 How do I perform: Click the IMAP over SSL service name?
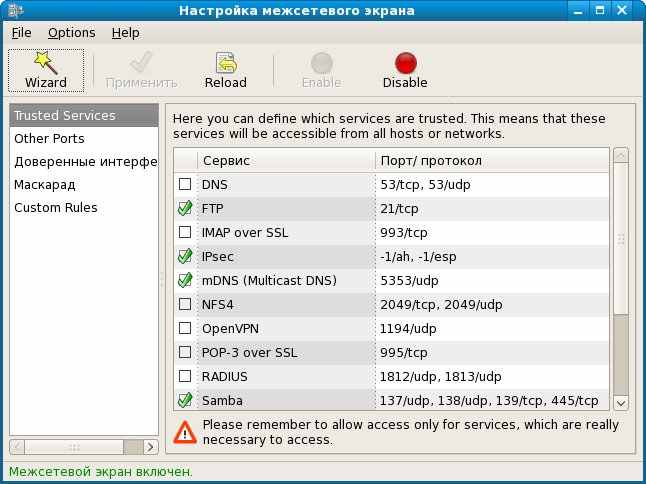click(x=245, y=232)
